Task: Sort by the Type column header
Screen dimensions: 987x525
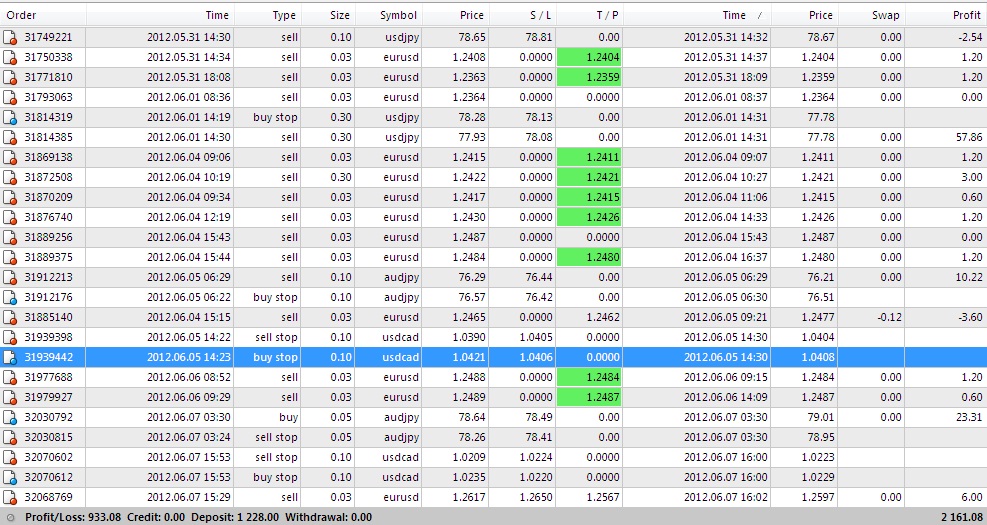Action: coord(267,15)
